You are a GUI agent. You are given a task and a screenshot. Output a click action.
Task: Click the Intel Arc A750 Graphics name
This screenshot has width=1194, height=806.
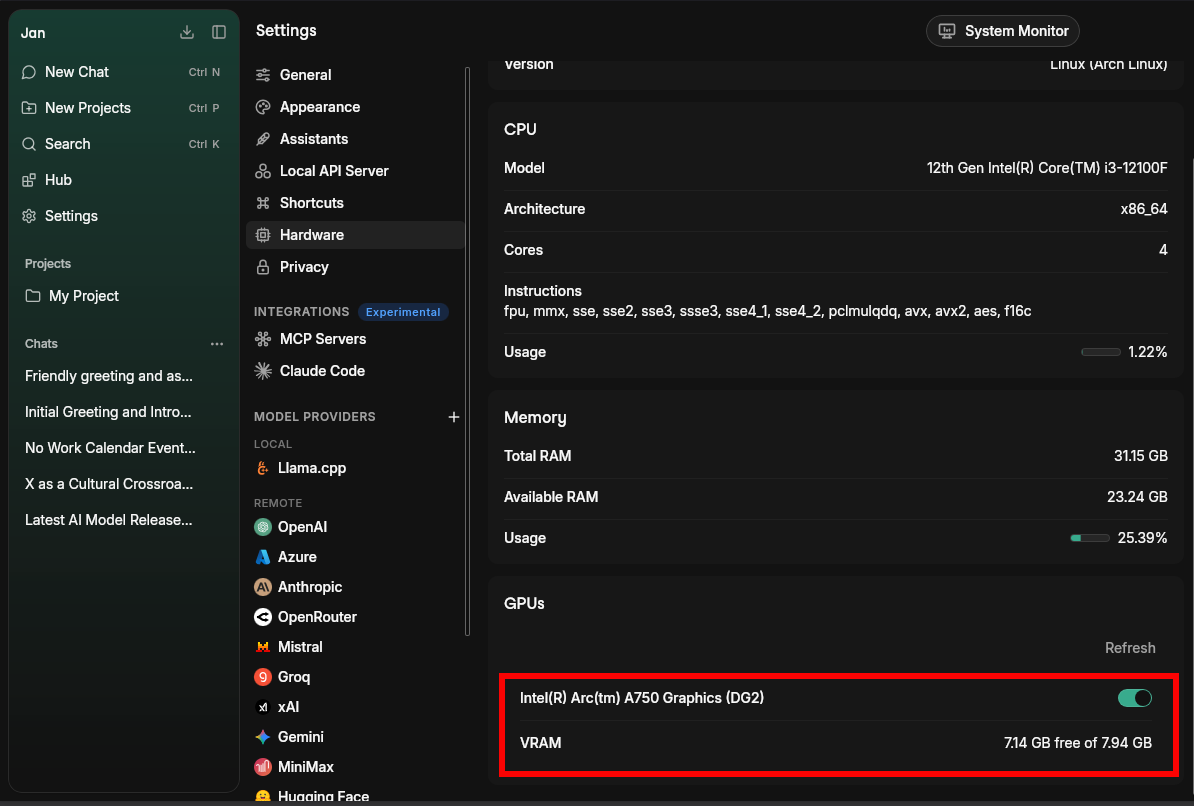coord(642,698)
